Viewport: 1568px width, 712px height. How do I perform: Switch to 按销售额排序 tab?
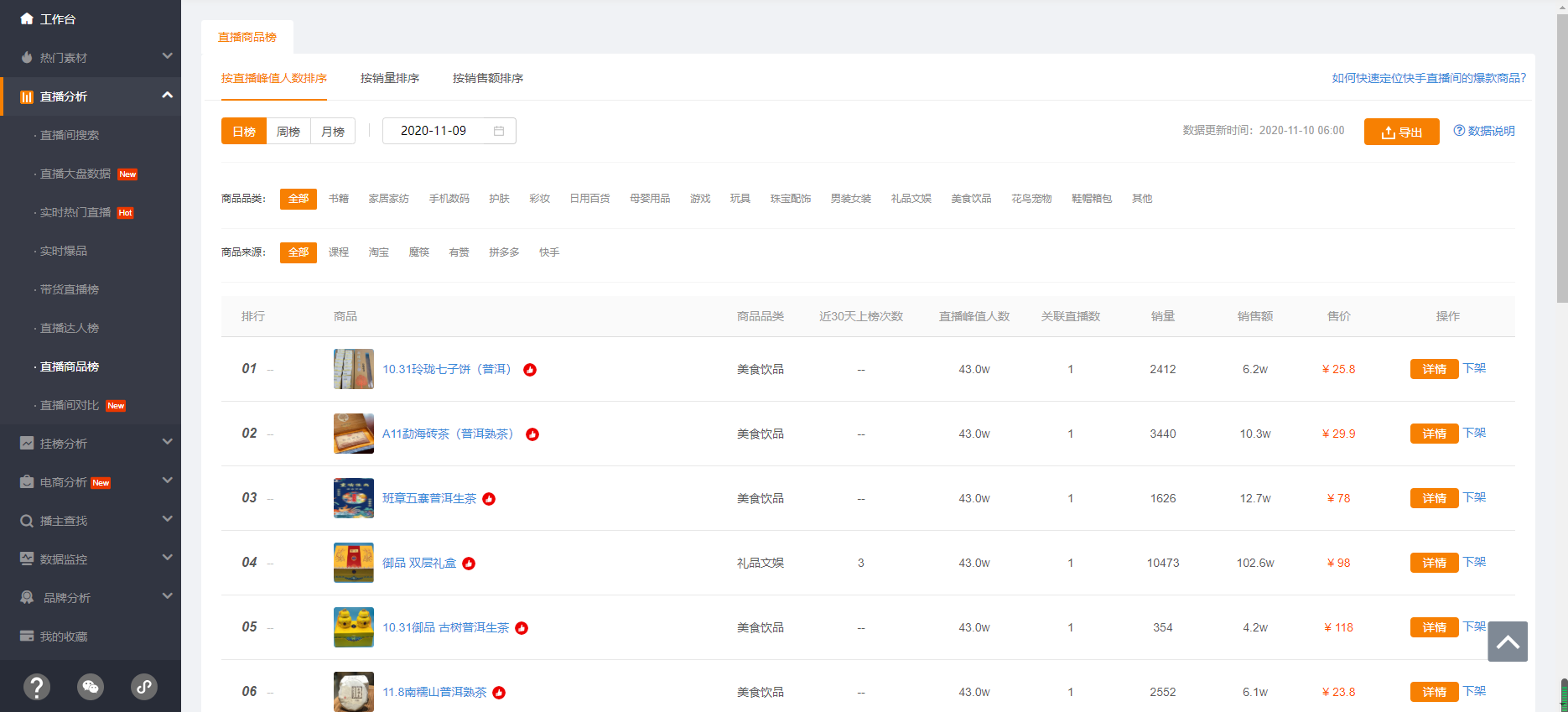488,78
